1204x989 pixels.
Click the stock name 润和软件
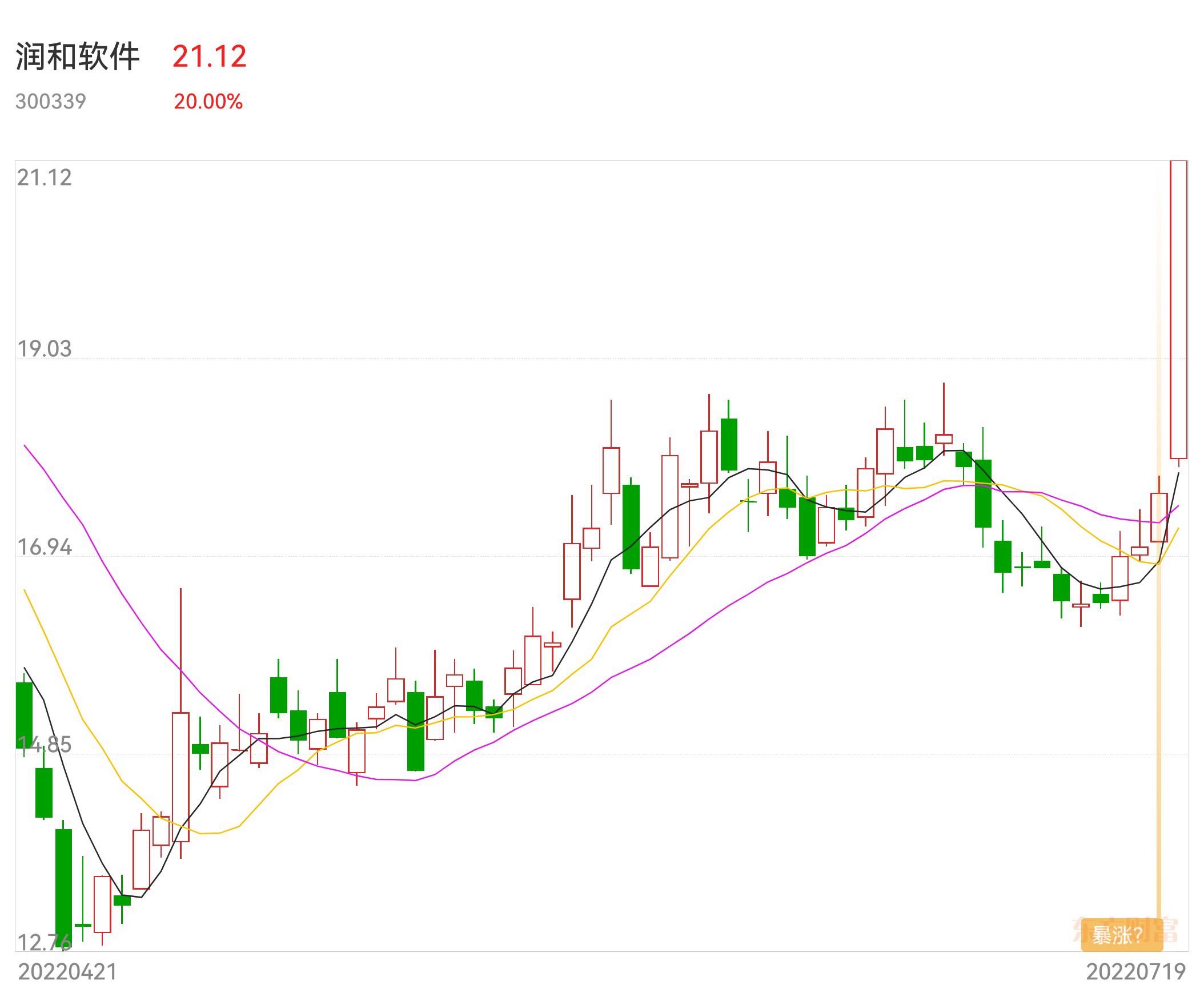click(78, 57)
